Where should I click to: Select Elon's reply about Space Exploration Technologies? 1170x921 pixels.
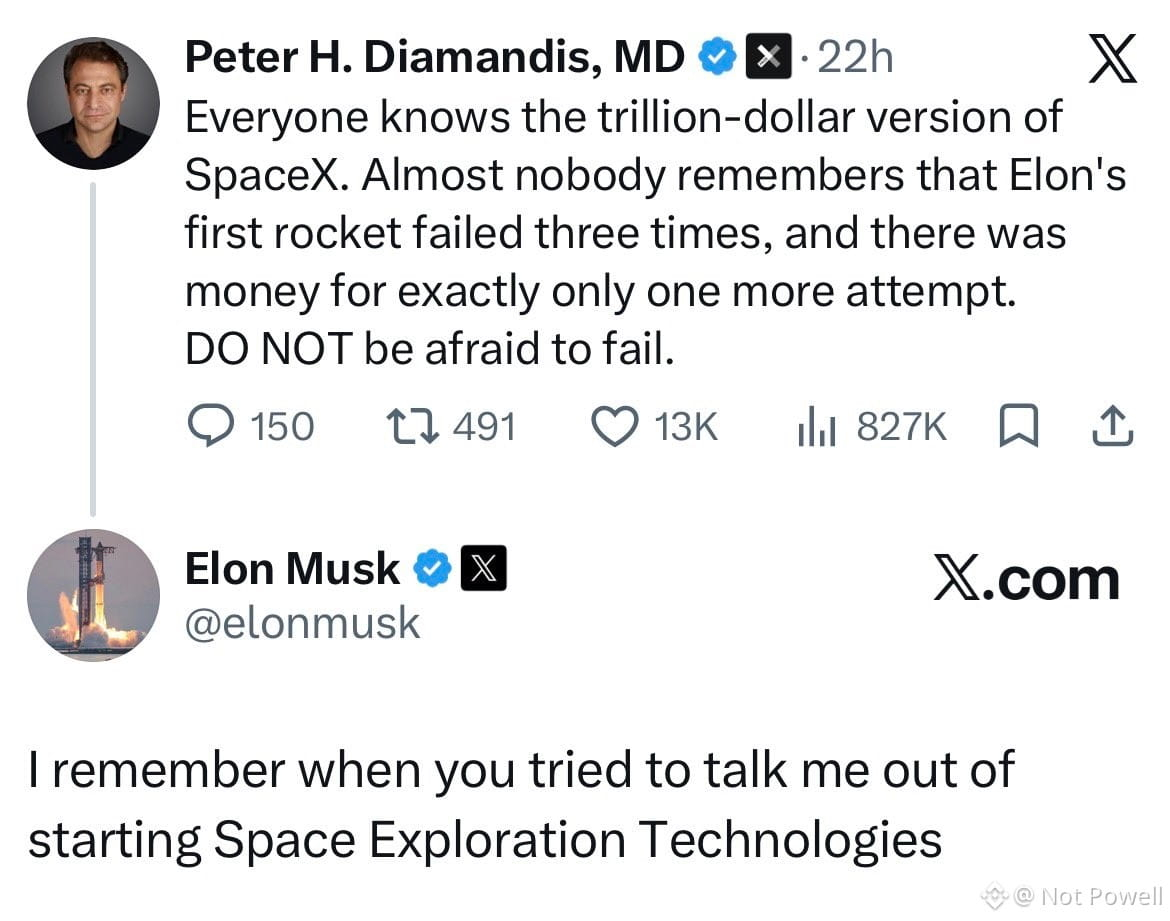click(x=521, y=805)
